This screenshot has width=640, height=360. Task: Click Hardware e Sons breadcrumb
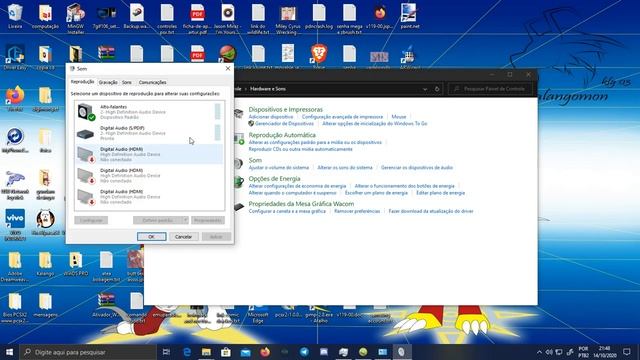[268, 89]
